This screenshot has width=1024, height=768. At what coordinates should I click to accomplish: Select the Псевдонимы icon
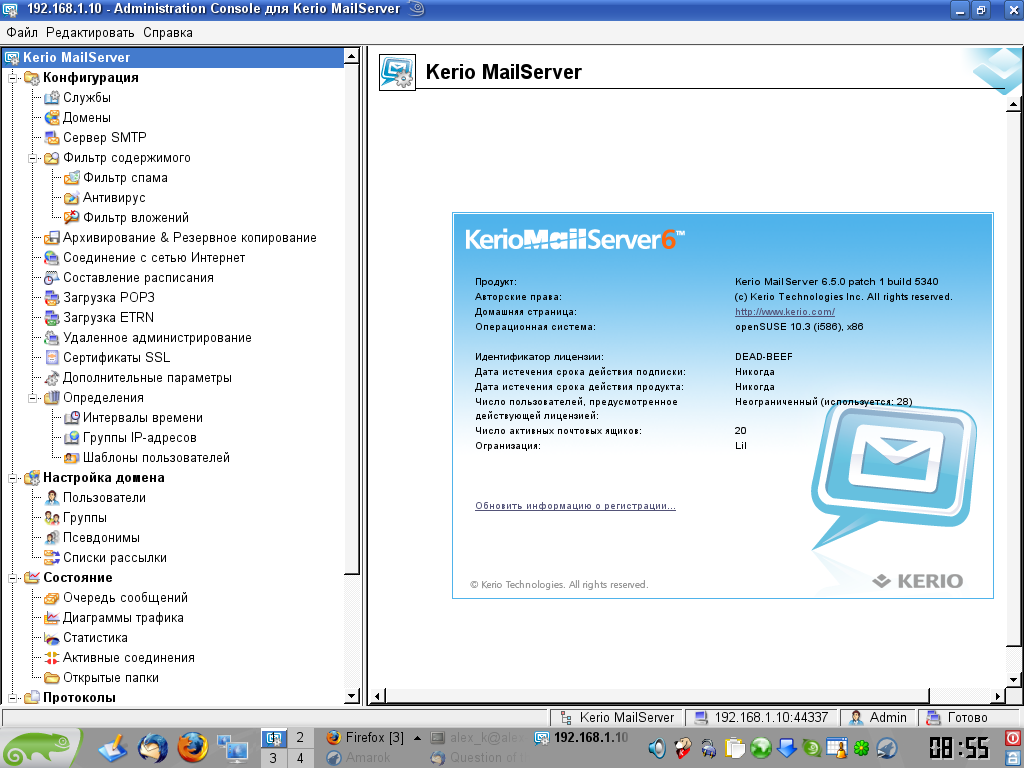(x=52, y=538)
